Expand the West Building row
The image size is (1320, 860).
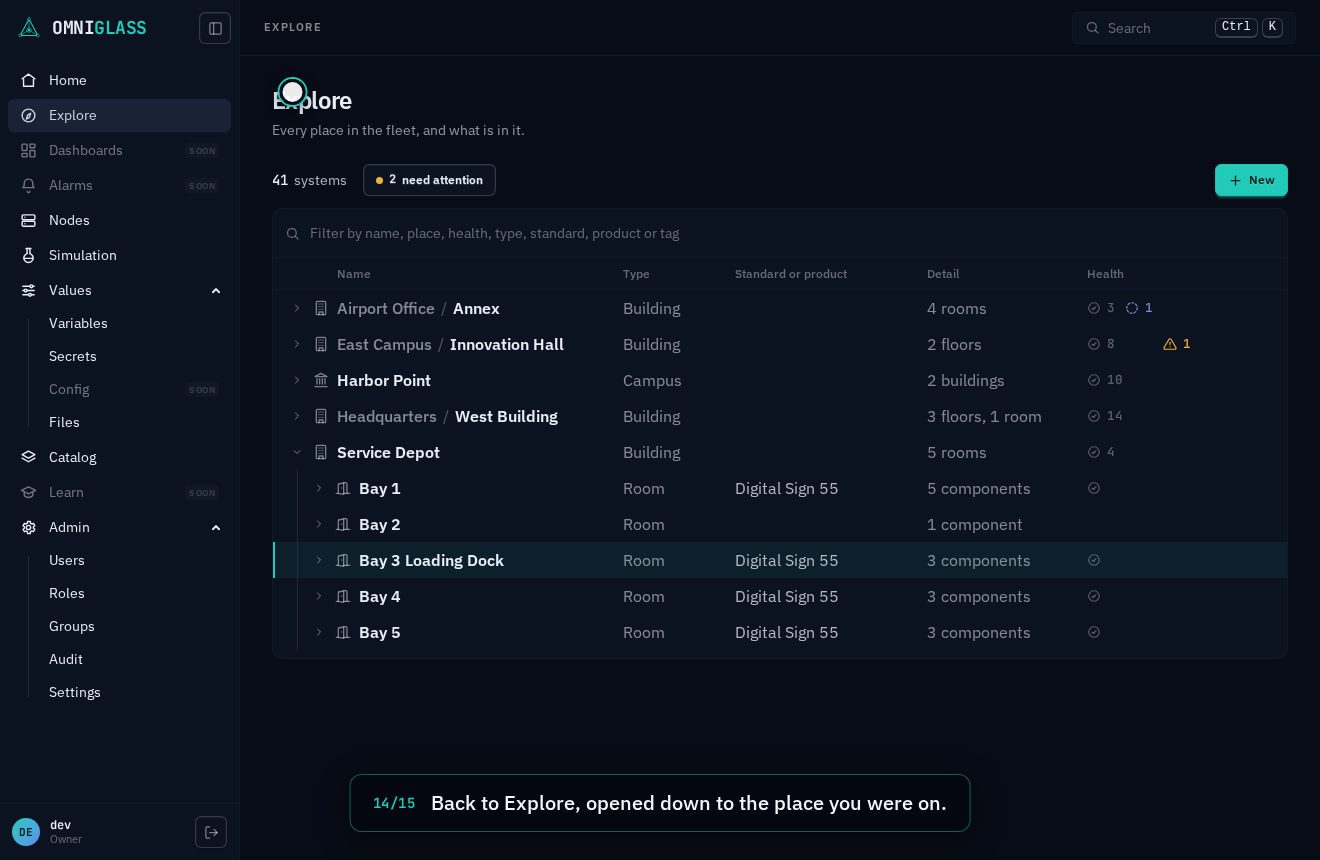[x=297, y=416]
